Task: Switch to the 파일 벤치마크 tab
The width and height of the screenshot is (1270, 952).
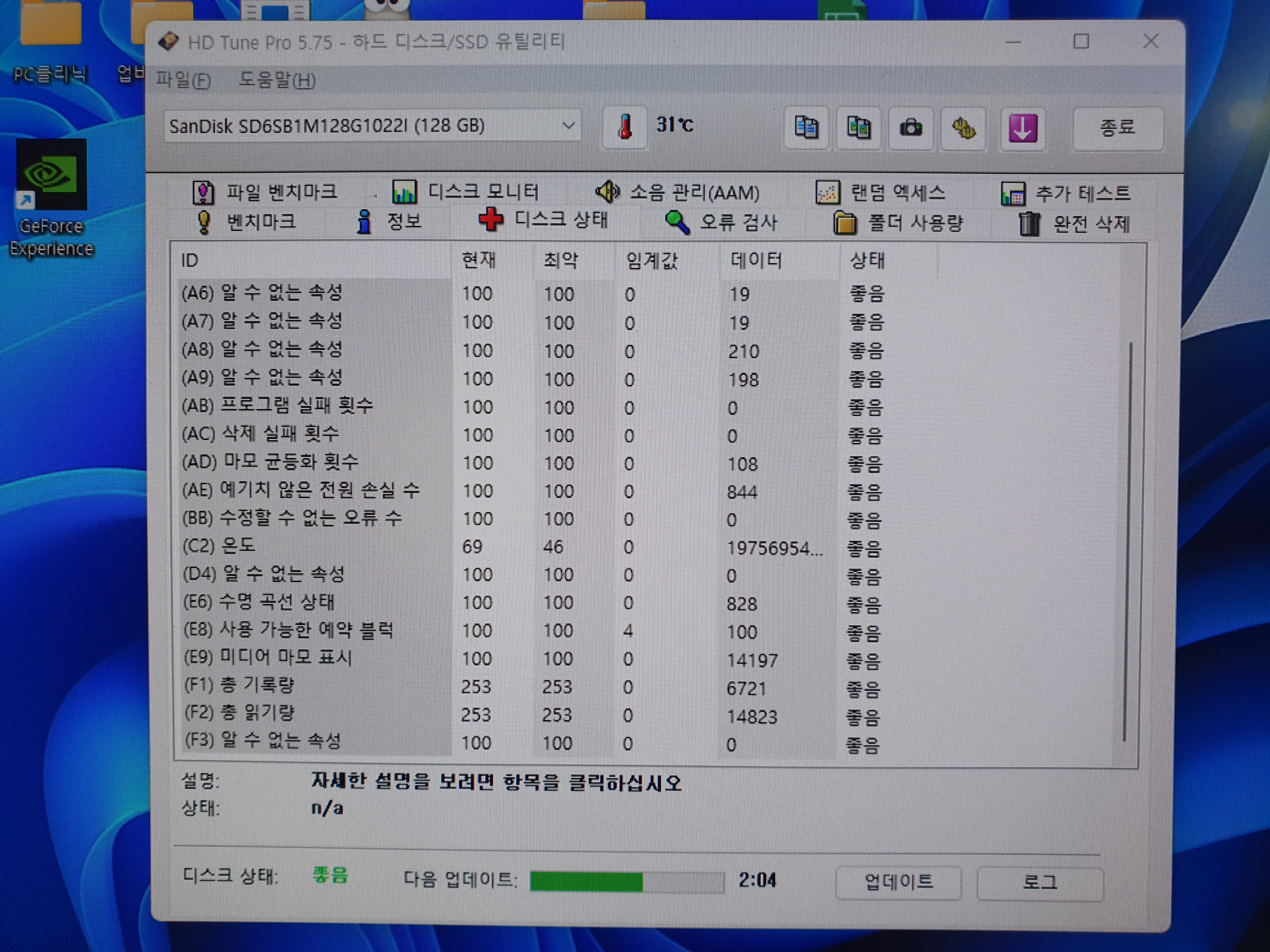Action: (265, 192)
